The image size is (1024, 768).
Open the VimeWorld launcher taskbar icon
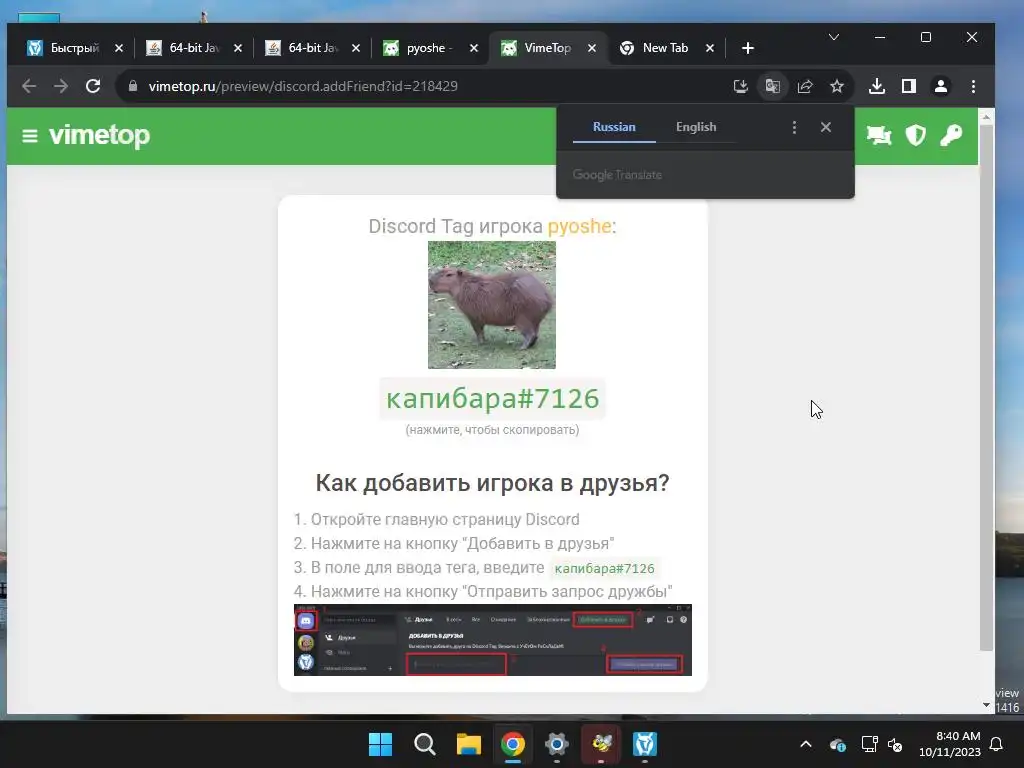(645, 744)
